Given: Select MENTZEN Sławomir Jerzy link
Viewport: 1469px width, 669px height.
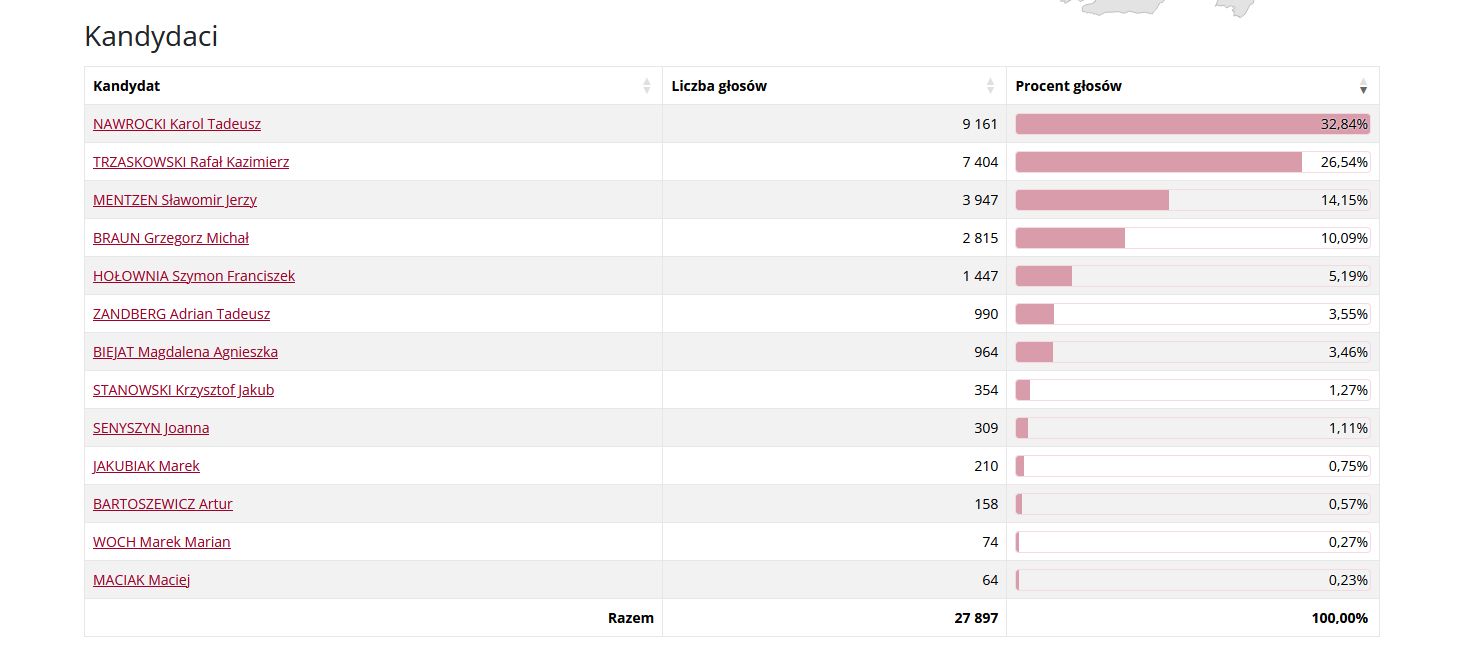Looking at the screenshot, I should pyautogui.click(x=175, y=200).
